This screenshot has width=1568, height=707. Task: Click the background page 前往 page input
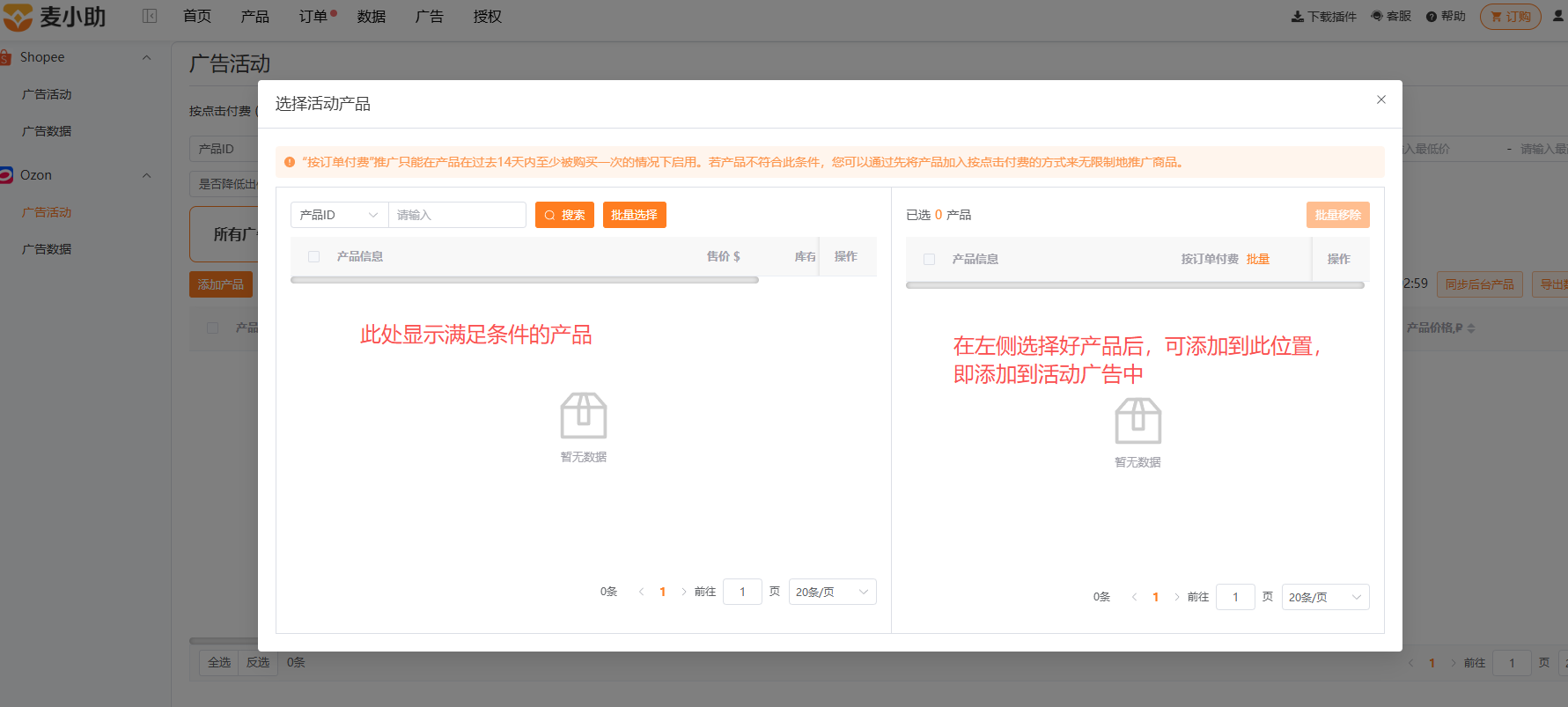tap(1513, 663)
